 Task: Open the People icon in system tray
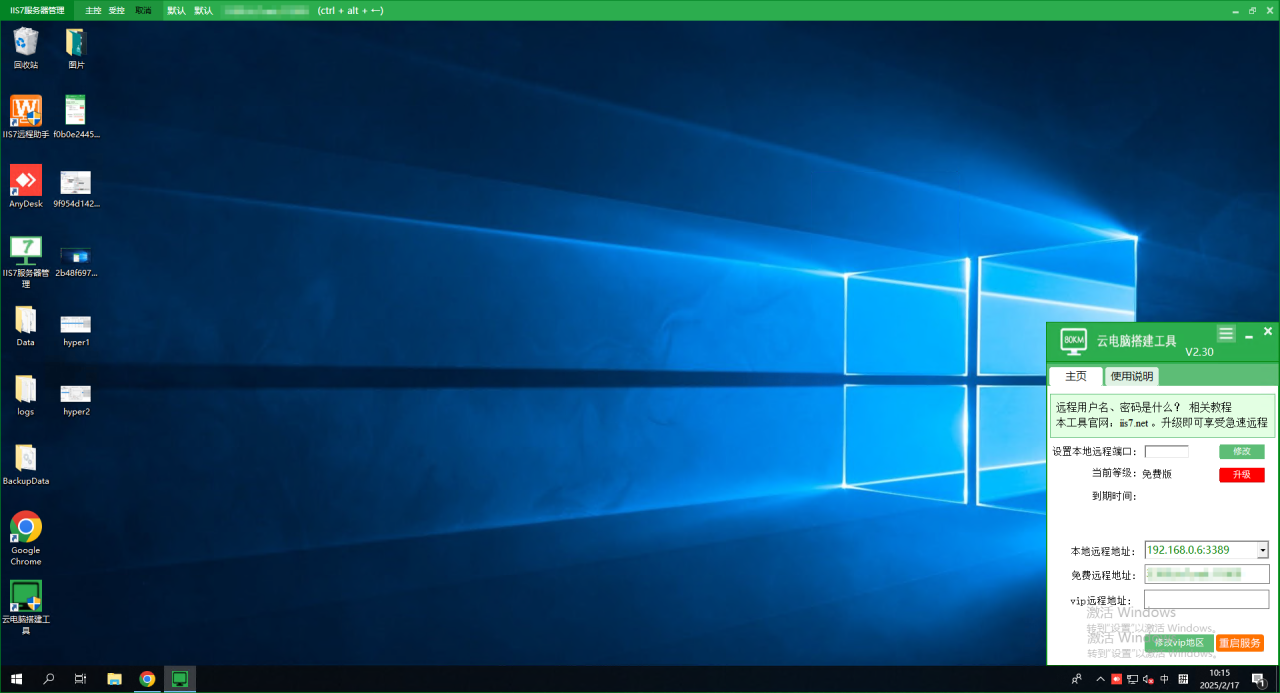coord(1077,679)
